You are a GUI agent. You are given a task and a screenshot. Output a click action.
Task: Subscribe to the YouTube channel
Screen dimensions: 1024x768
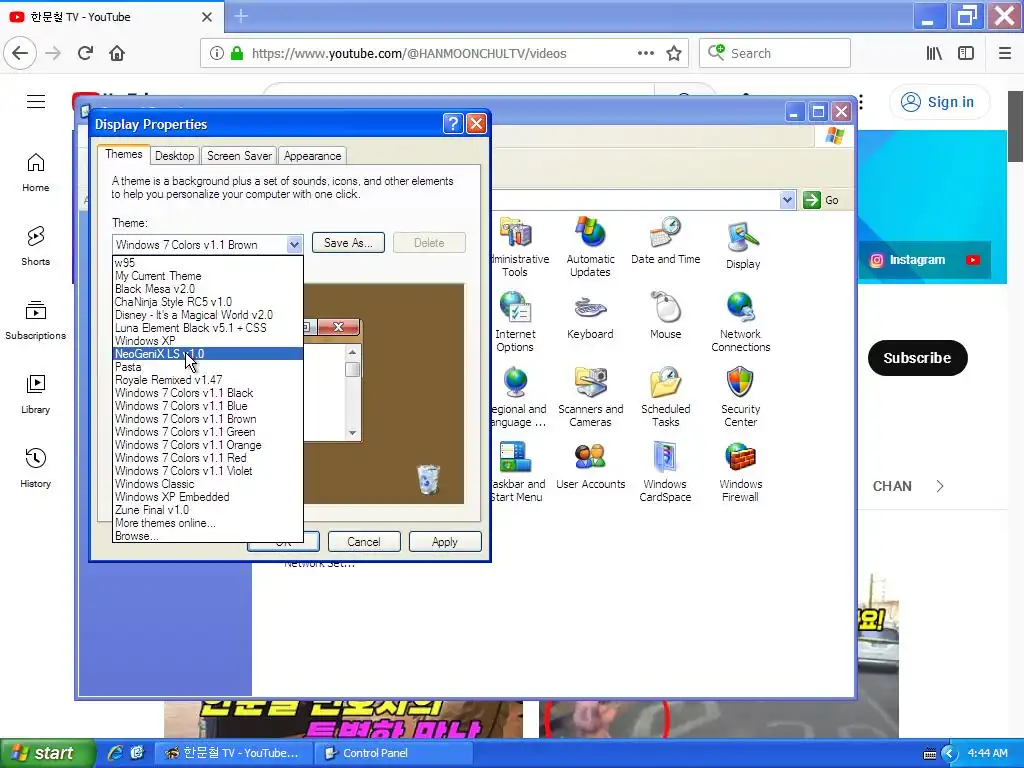917,358
